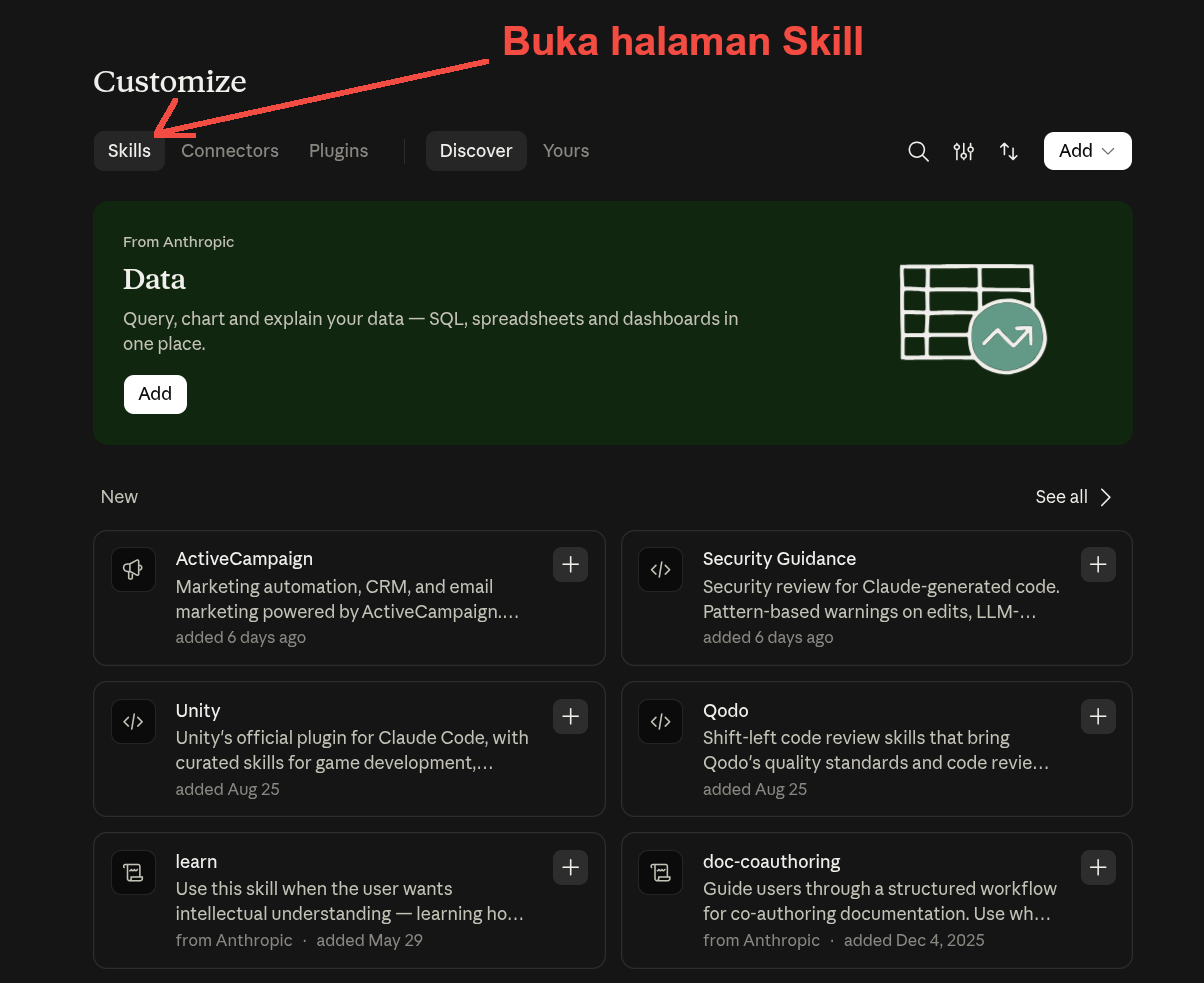Add the Data plugin from the Anthropic banner
Viewport: 1204px width, 983px height.
tap(155, 394)
